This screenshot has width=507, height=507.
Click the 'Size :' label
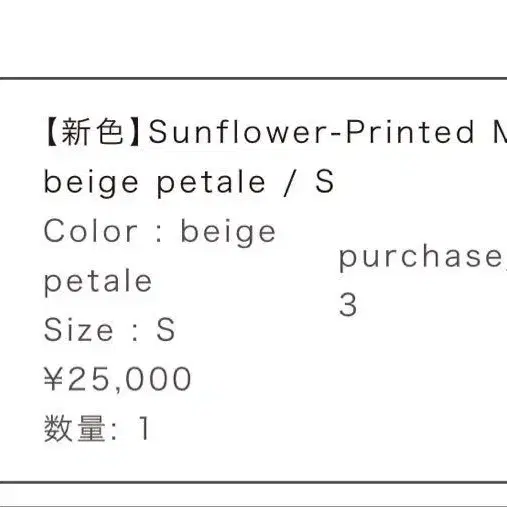91,330
